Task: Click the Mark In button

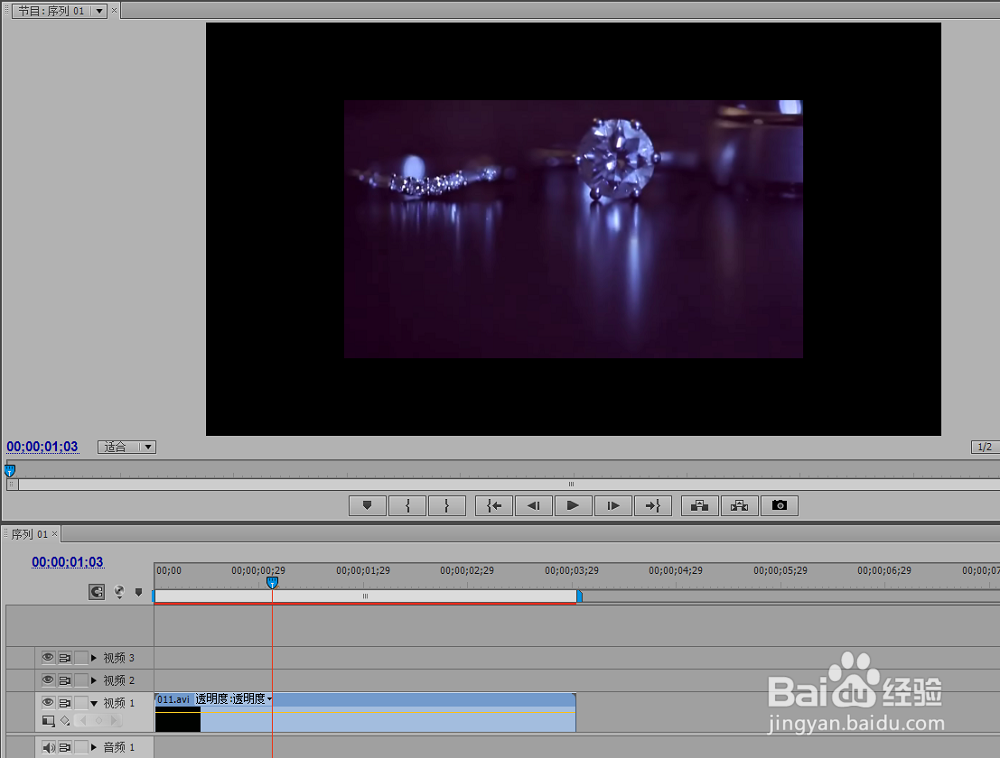Action: [x=408, y=506]
